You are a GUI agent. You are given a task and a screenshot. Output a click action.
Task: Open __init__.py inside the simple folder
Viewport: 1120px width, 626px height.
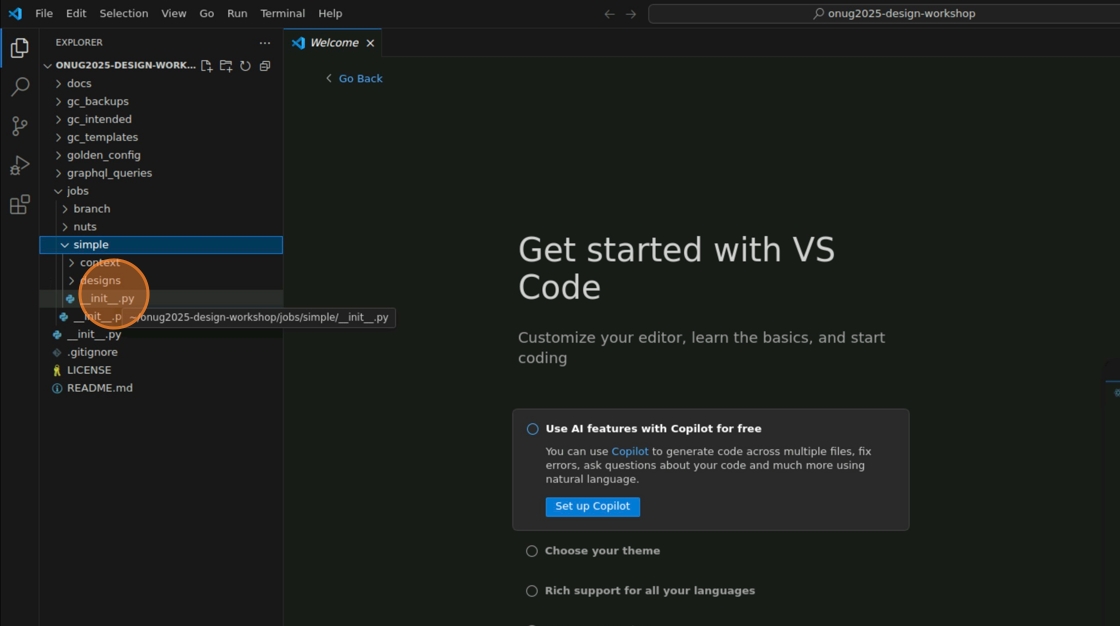click(x=161, y=298)
